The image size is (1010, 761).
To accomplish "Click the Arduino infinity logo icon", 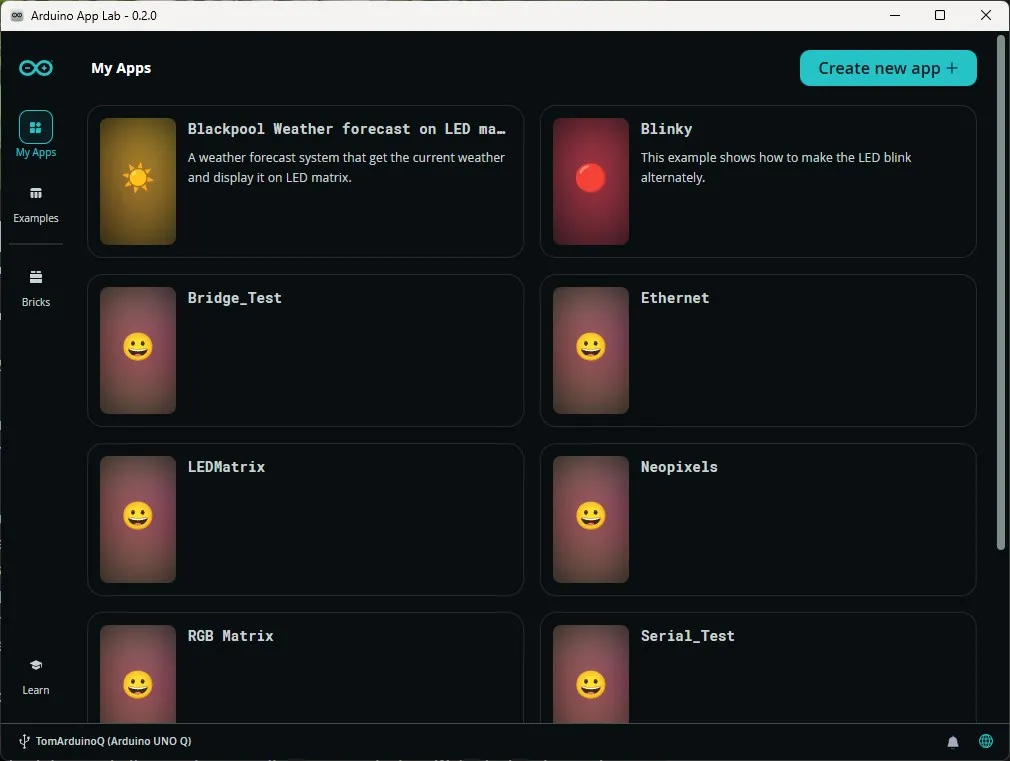I will coord(35,68).
